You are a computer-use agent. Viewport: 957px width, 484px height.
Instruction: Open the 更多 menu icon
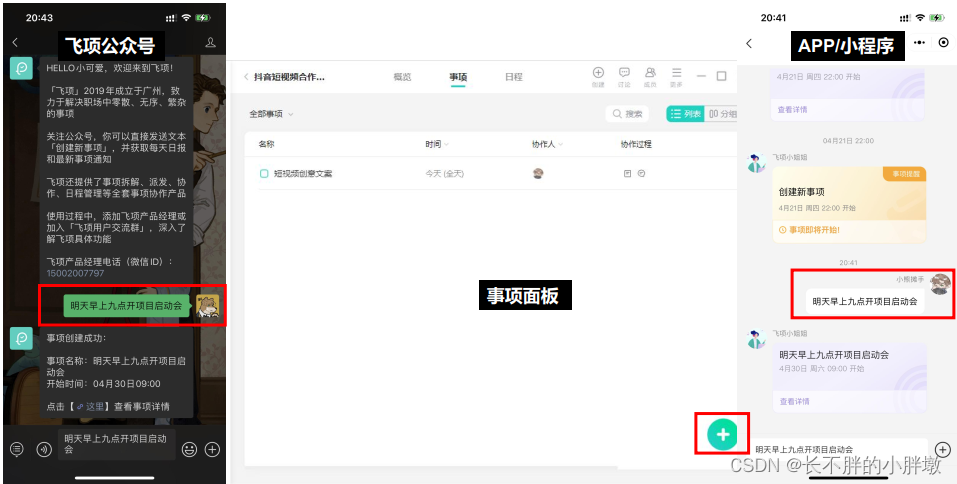[x=676, y=77]
